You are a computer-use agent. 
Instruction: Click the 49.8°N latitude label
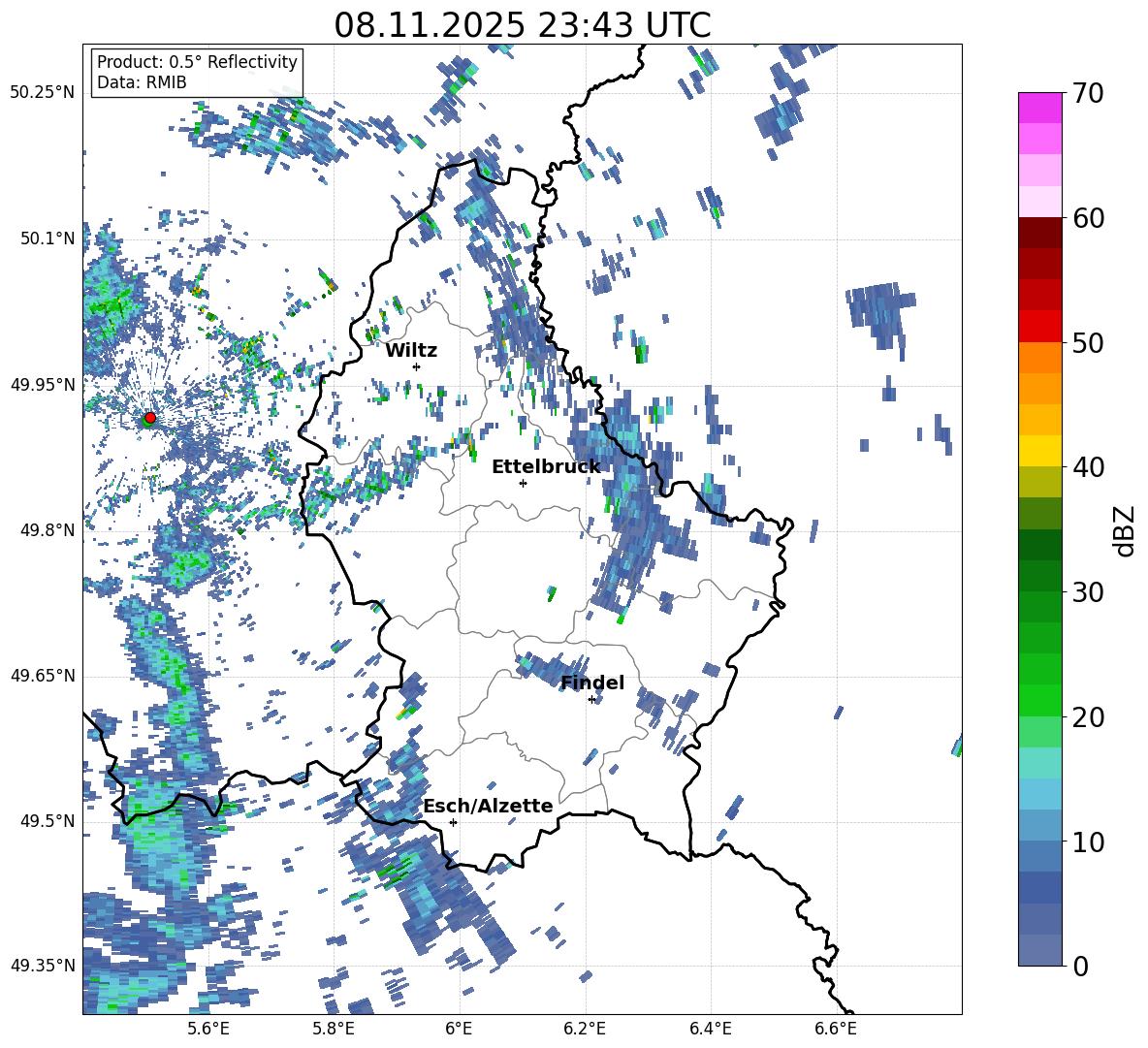coord(48,530)
